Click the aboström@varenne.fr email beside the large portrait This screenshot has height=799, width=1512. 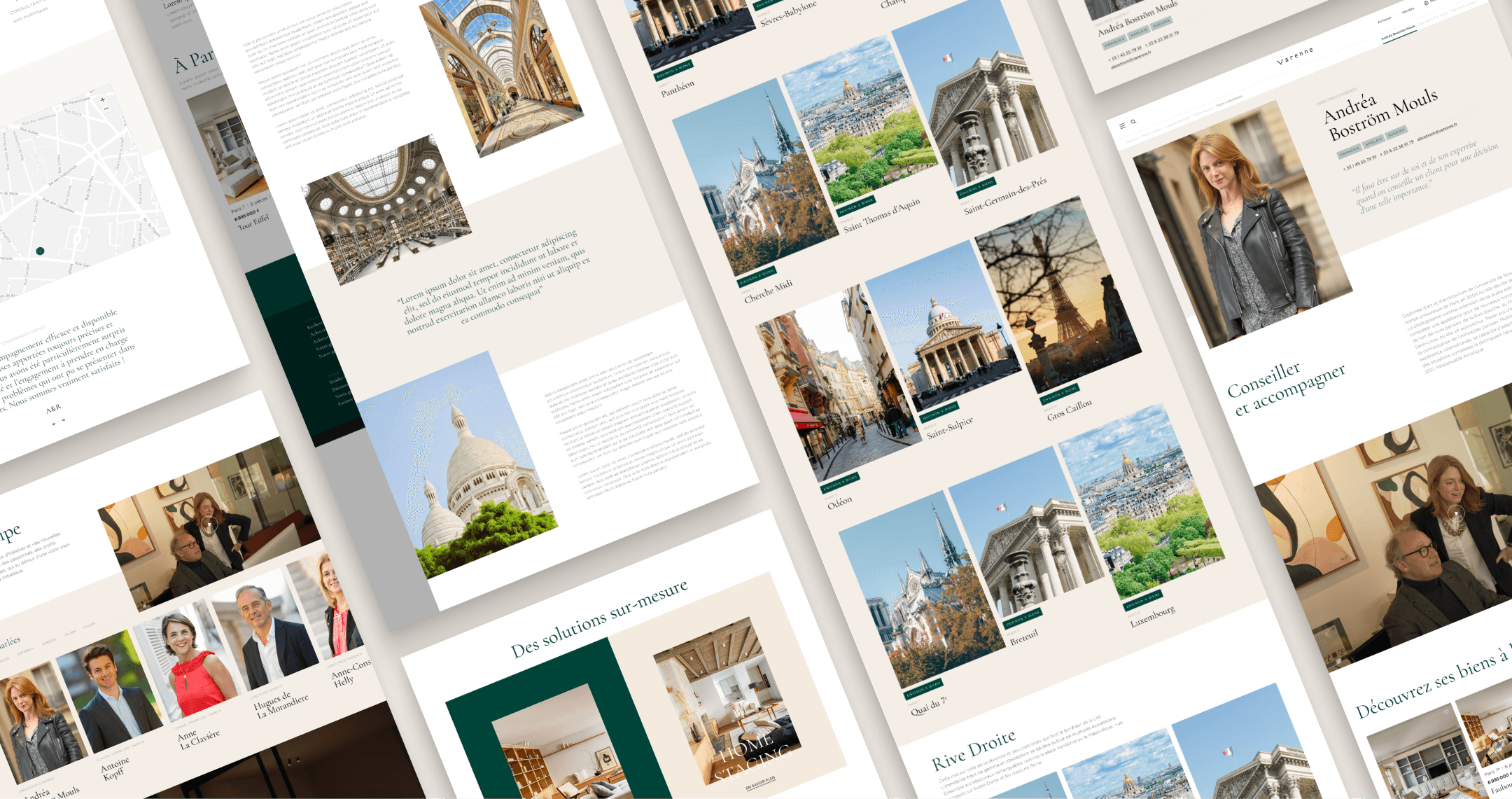(1437, 132)
